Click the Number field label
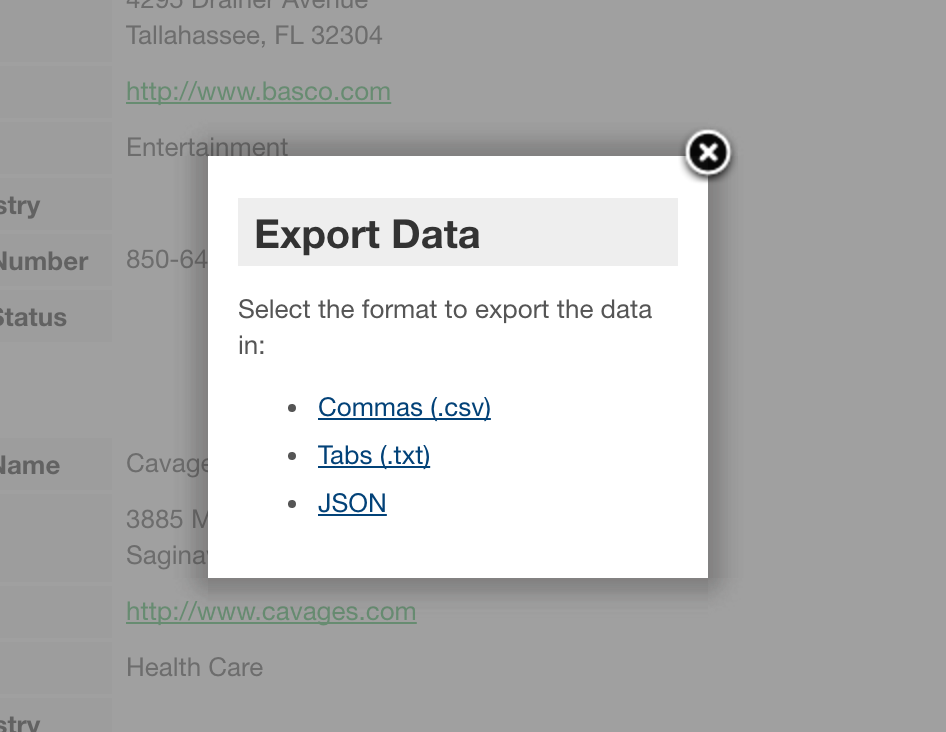Viewport: 946px width, 732px height. [43, 262]
